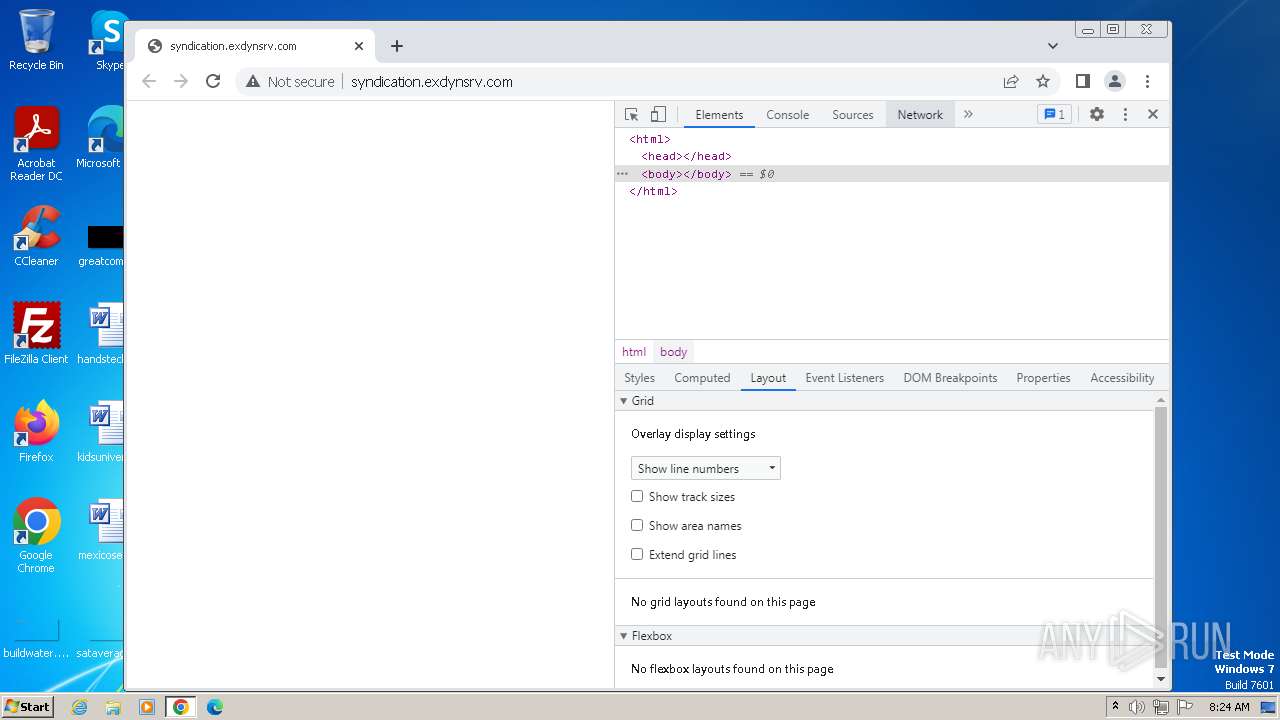Open Chrome profile avatar
Screen dimensions: 1280x720
1115,82
